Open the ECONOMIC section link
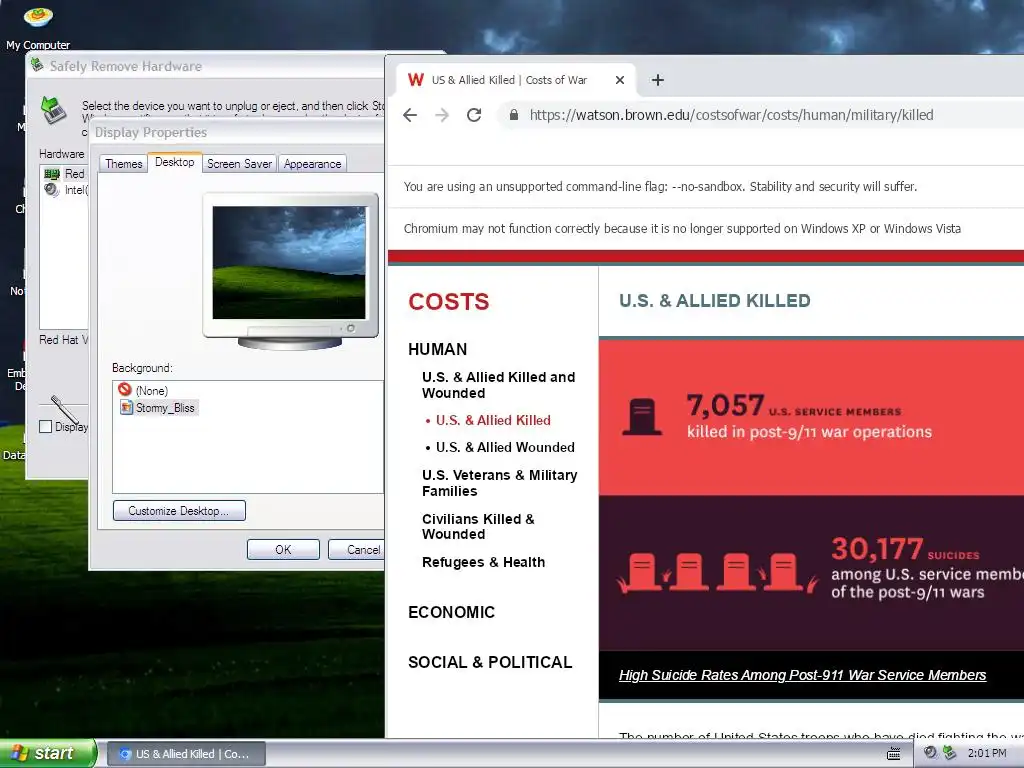 point(451,613)
